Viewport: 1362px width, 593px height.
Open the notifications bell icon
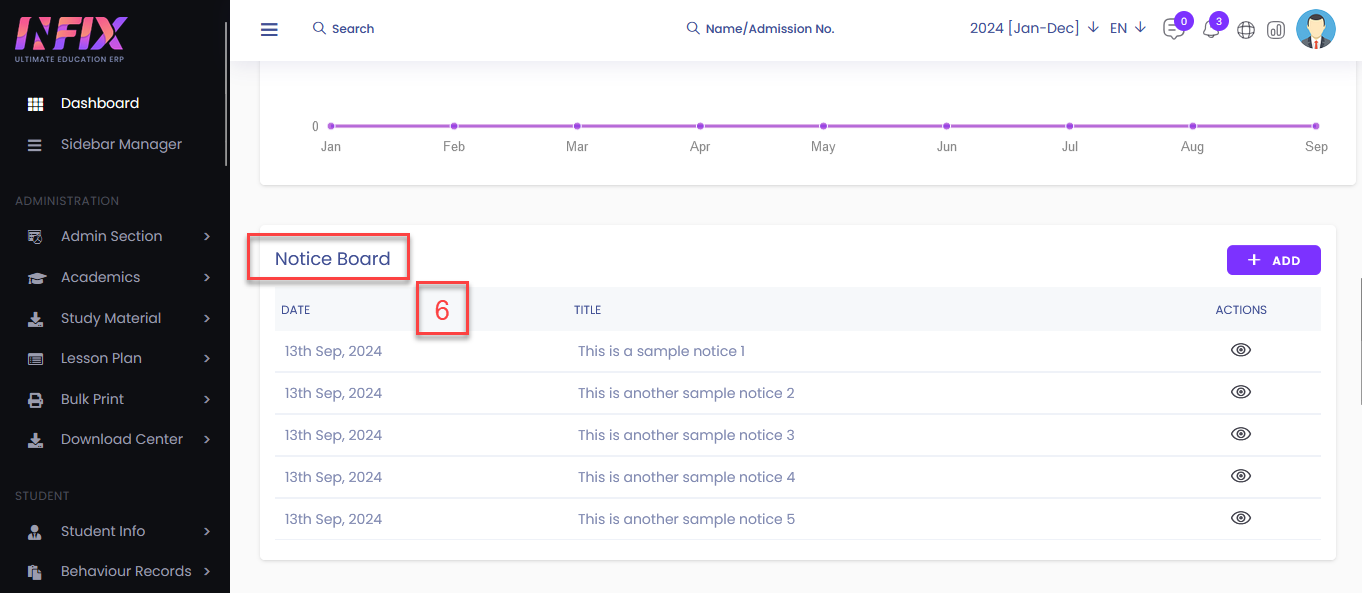coord(1210,30)
